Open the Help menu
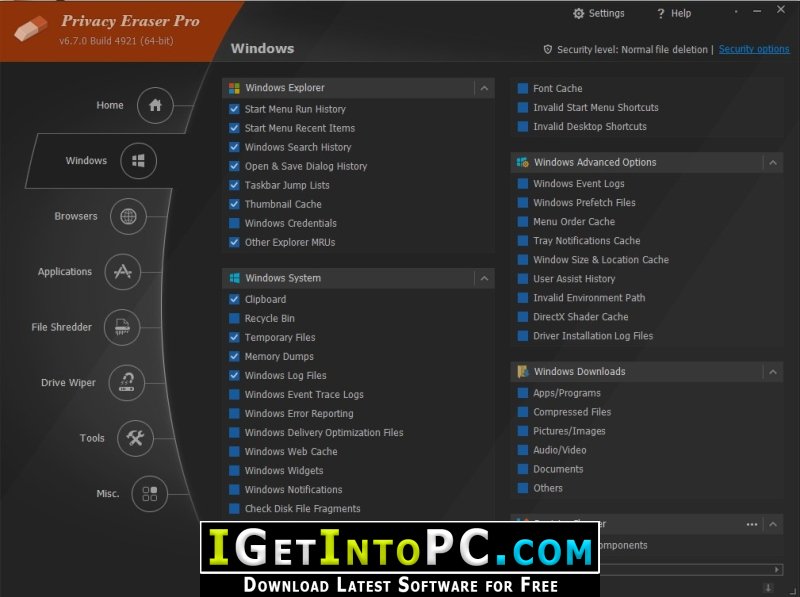Screen dimensions: 800x597 (x=674, y=14)
